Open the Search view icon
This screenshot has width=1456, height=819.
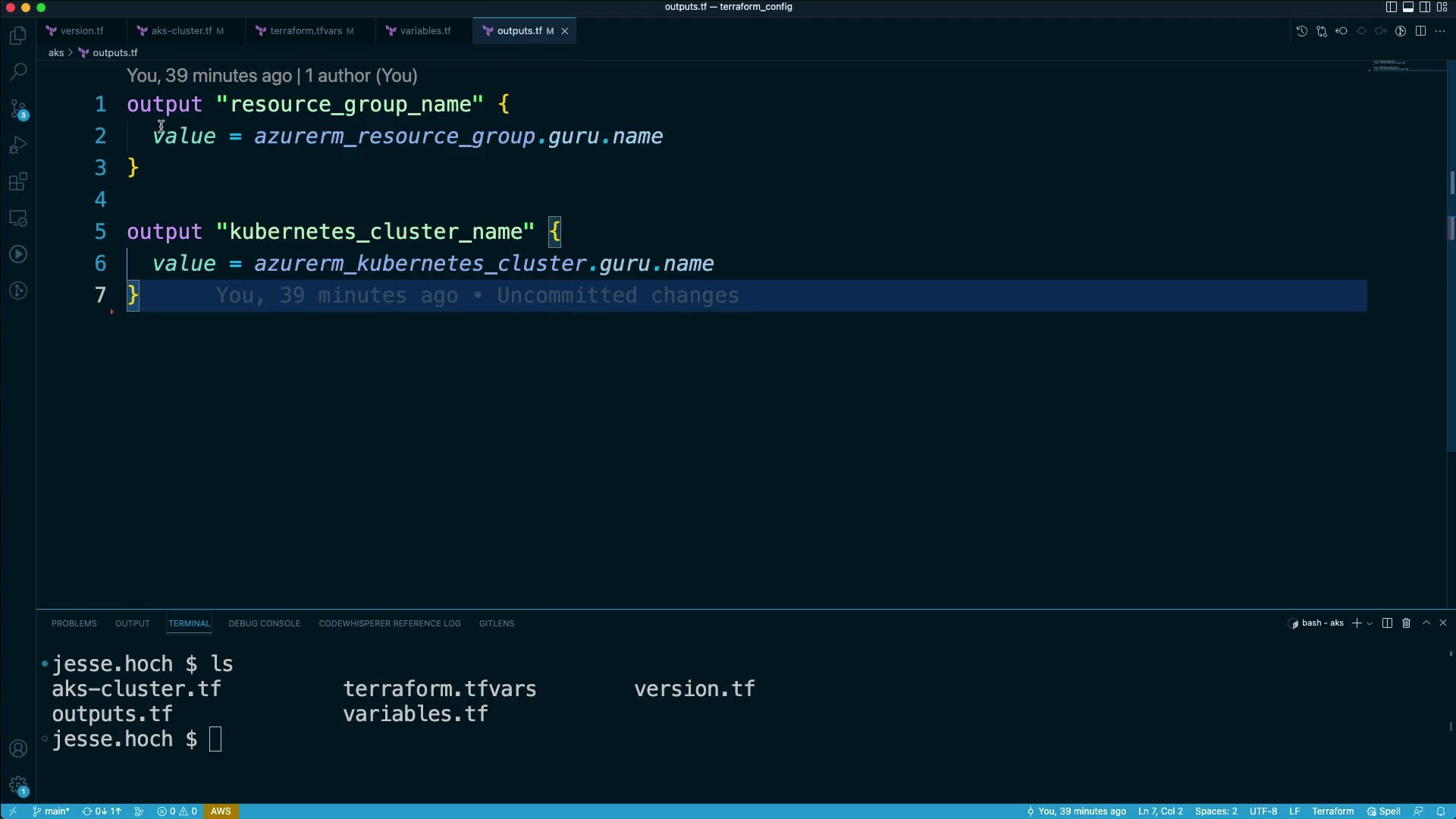click(18, 73)
